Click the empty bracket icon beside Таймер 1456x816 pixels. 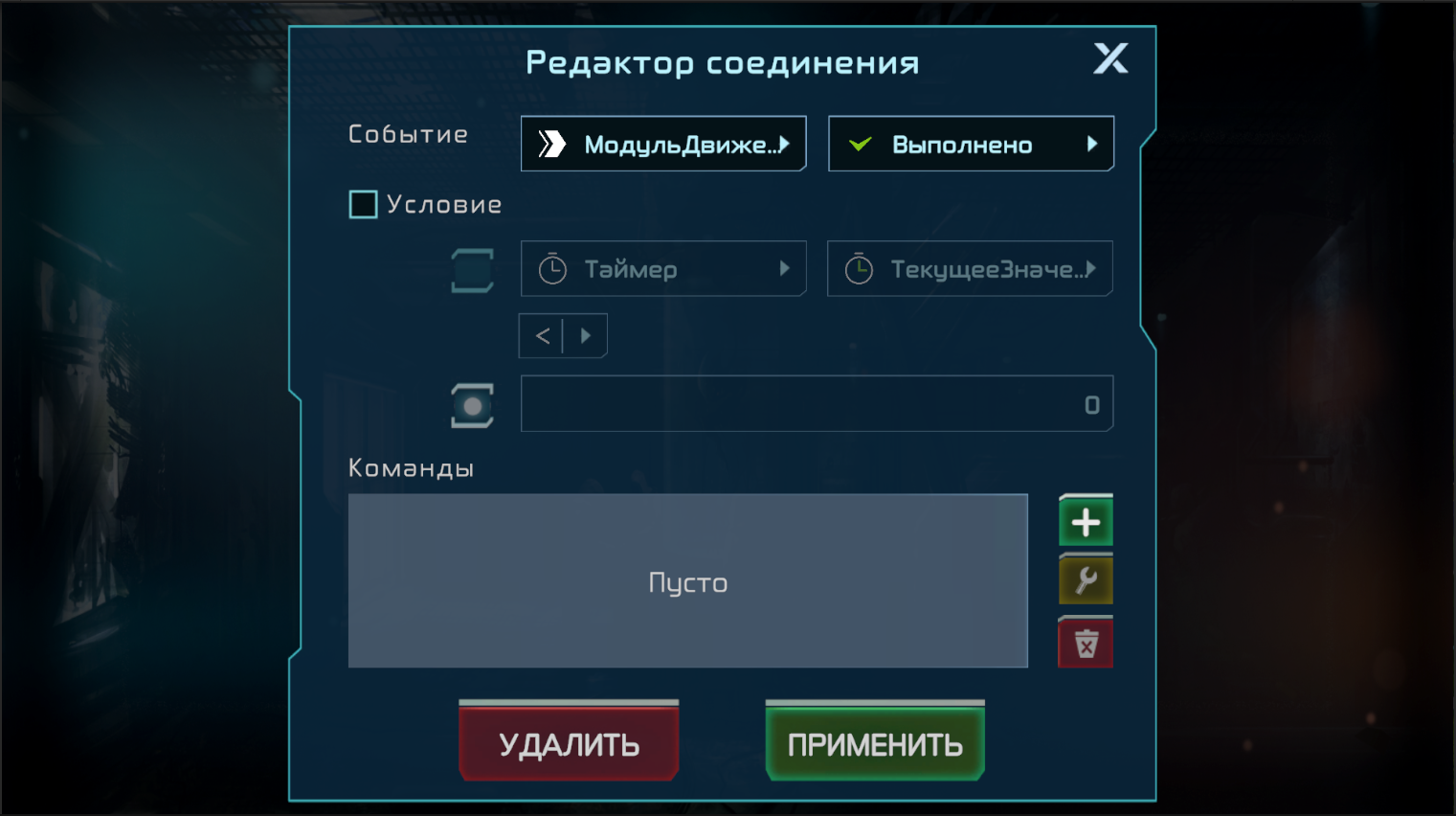[472, 270]
